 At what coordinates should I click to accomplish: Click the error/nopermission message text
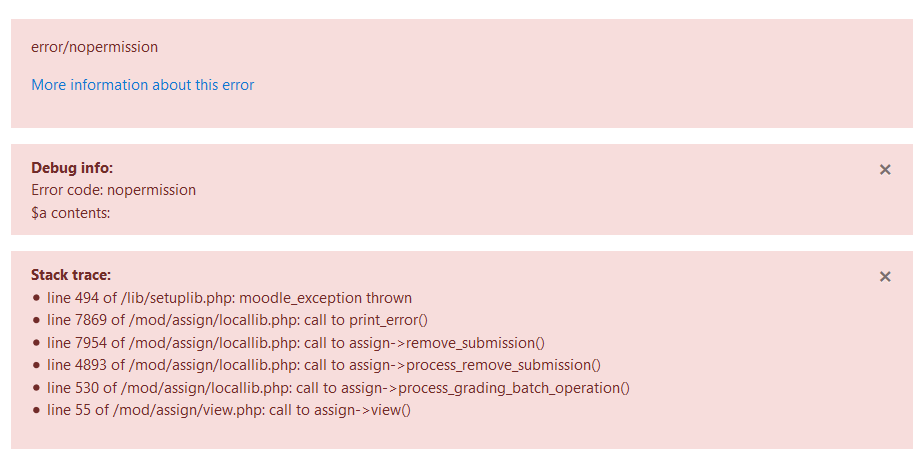(95, 47)
